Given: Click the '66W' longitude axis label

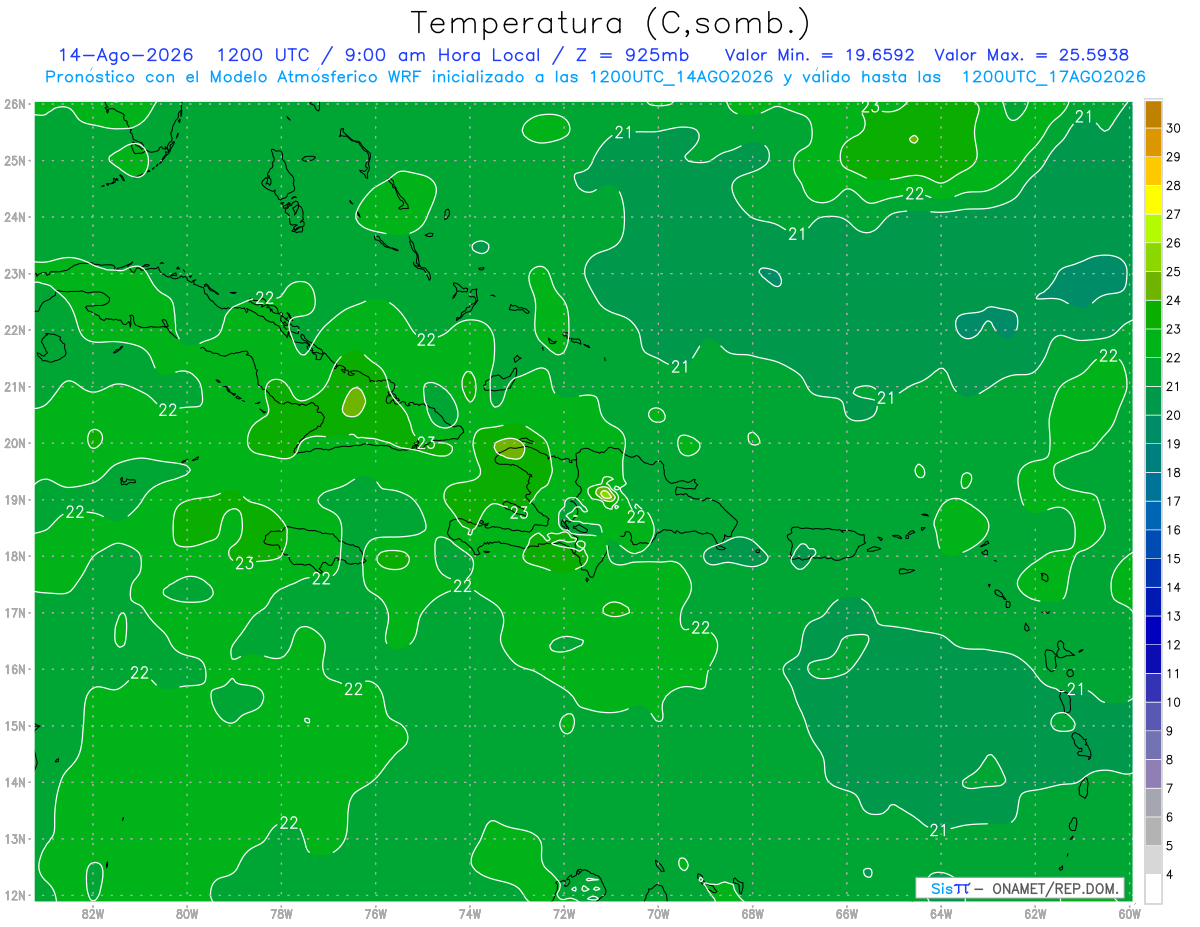Looking at the screenshot, I should click(847, 912).
